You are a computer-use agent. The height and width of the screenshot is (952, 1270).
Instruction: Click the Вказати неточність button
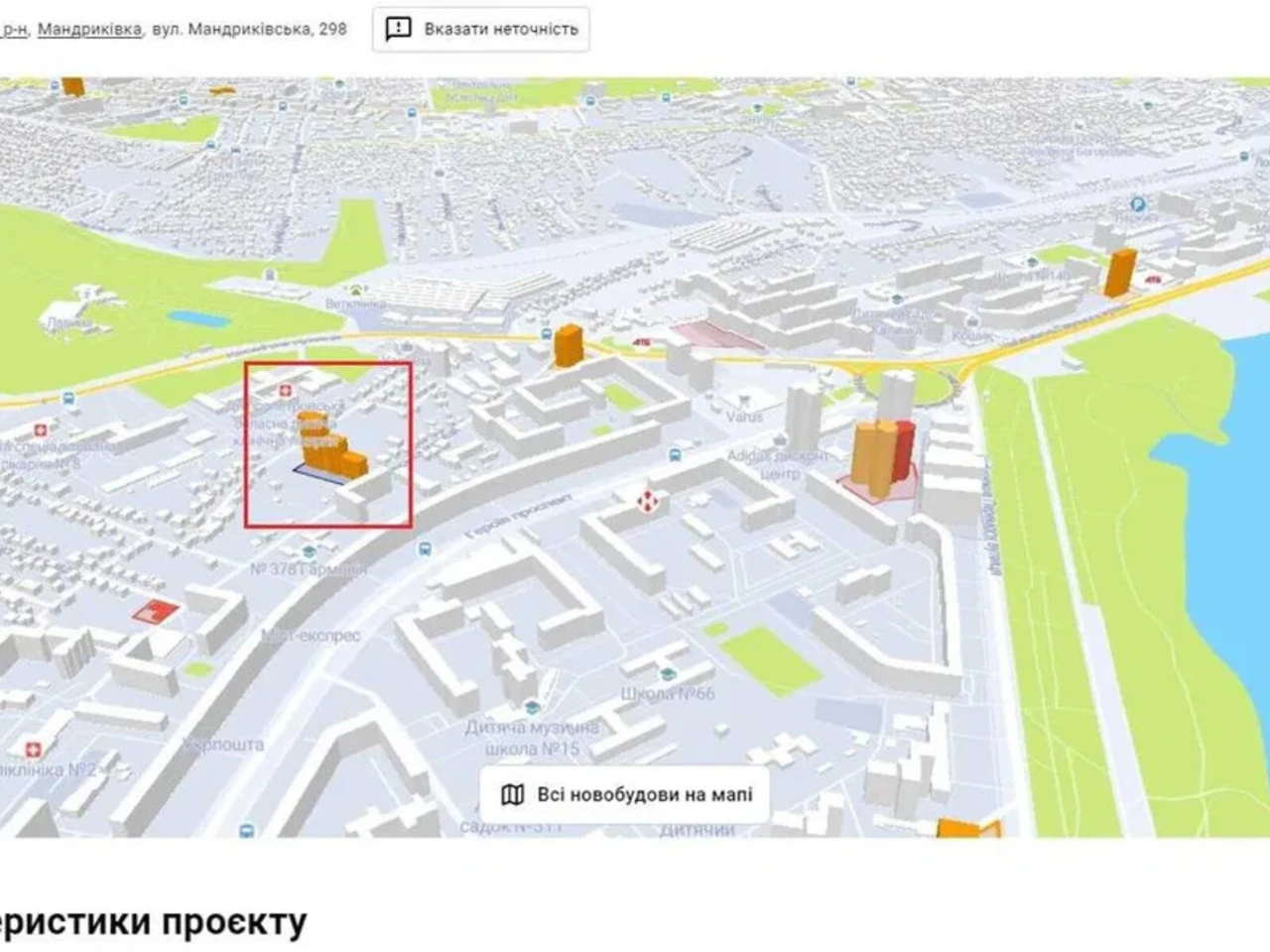pyautogui.click(x=481, y=29)
